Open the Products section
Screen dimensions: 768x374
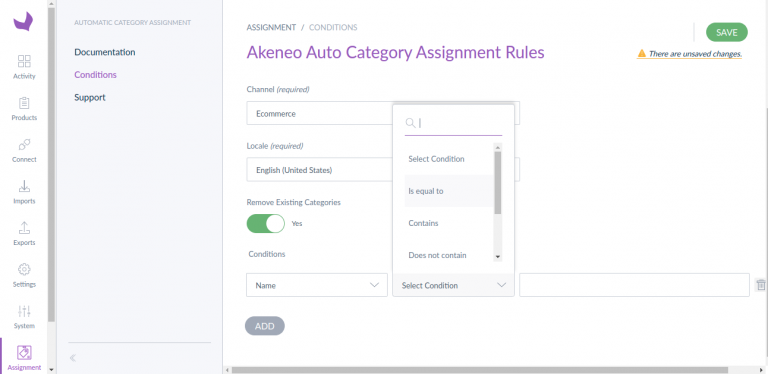(x=24, y=109)
